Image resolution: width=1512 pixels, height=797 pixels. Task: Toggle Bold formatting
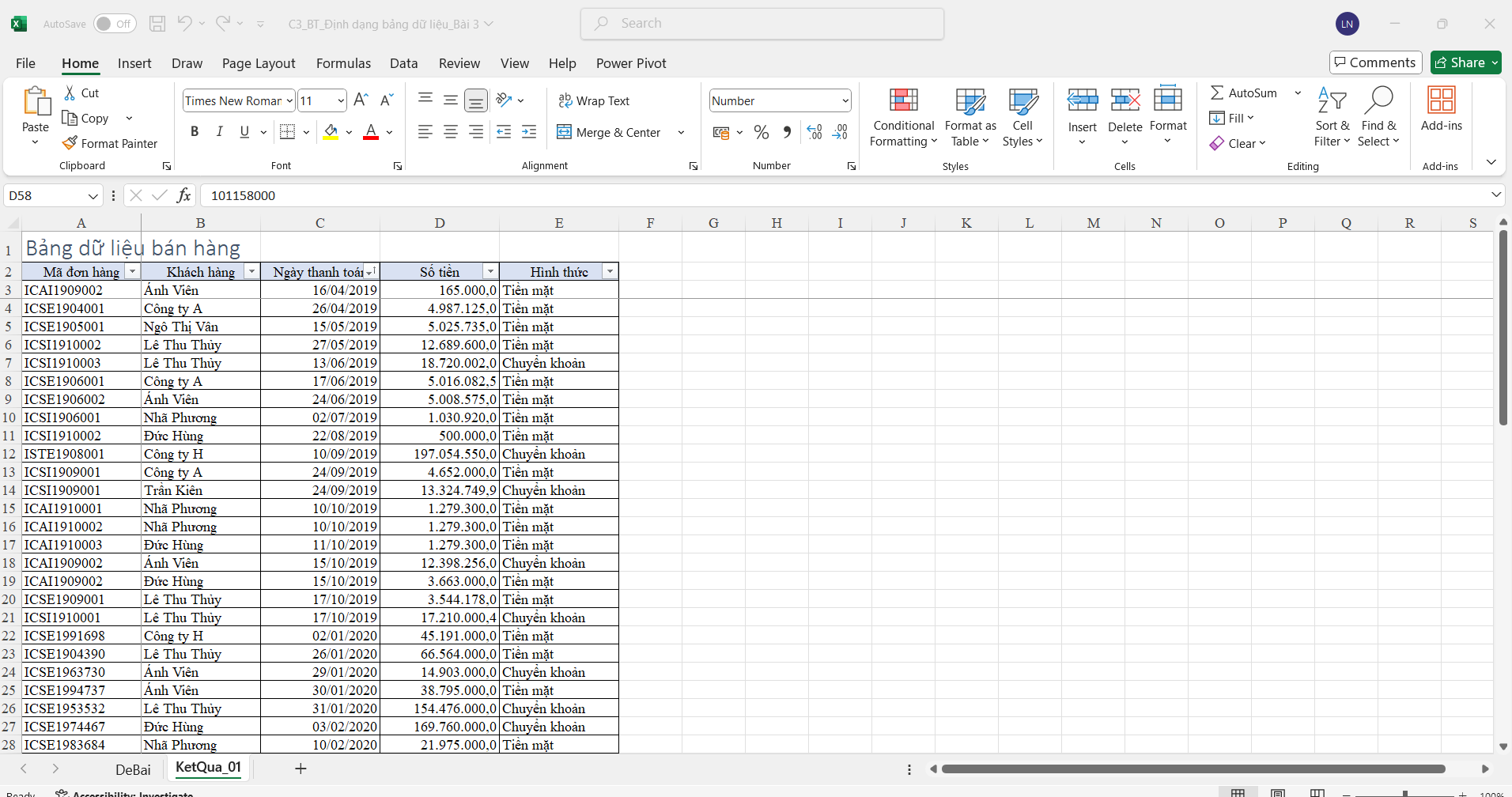tap(195, 131)
